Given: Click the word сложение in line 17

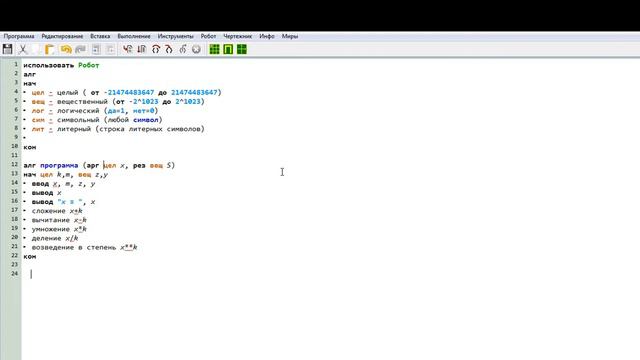Looking at the screenshot, I should [x=49, y=211].
